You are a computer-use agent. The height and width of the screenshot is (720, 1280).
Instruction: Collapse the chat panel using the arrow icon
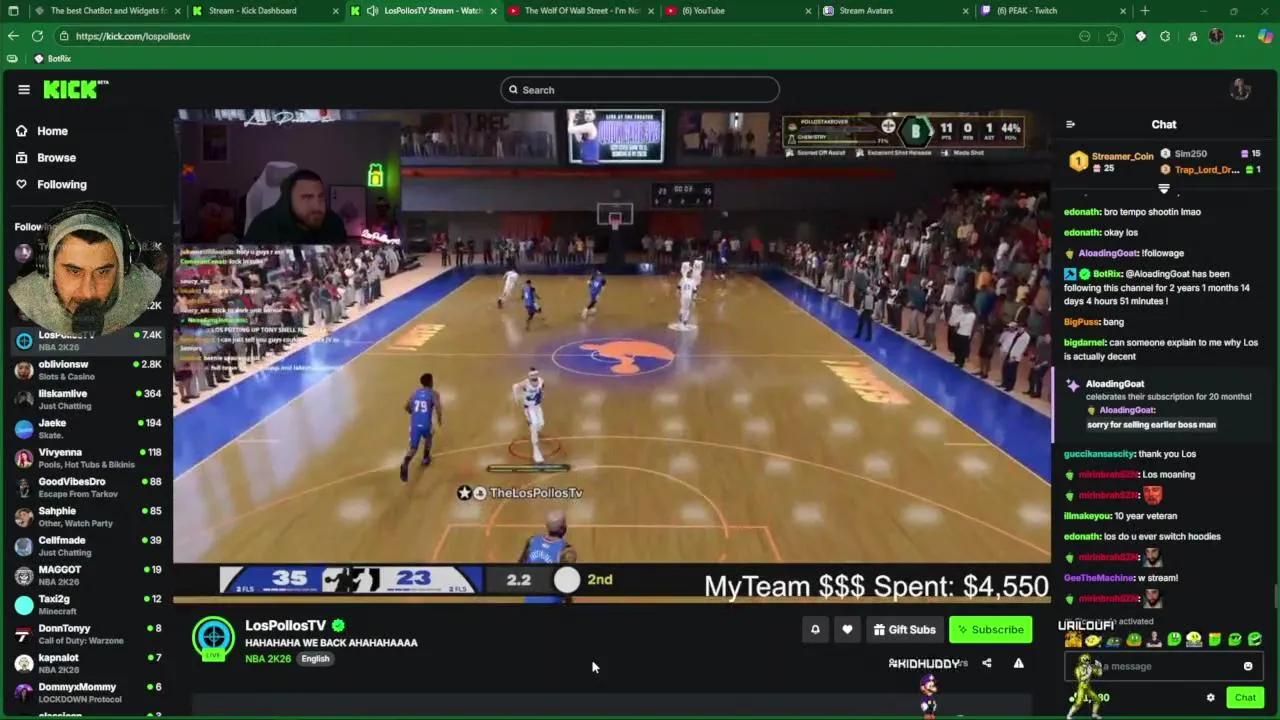tap(1070, 125)
